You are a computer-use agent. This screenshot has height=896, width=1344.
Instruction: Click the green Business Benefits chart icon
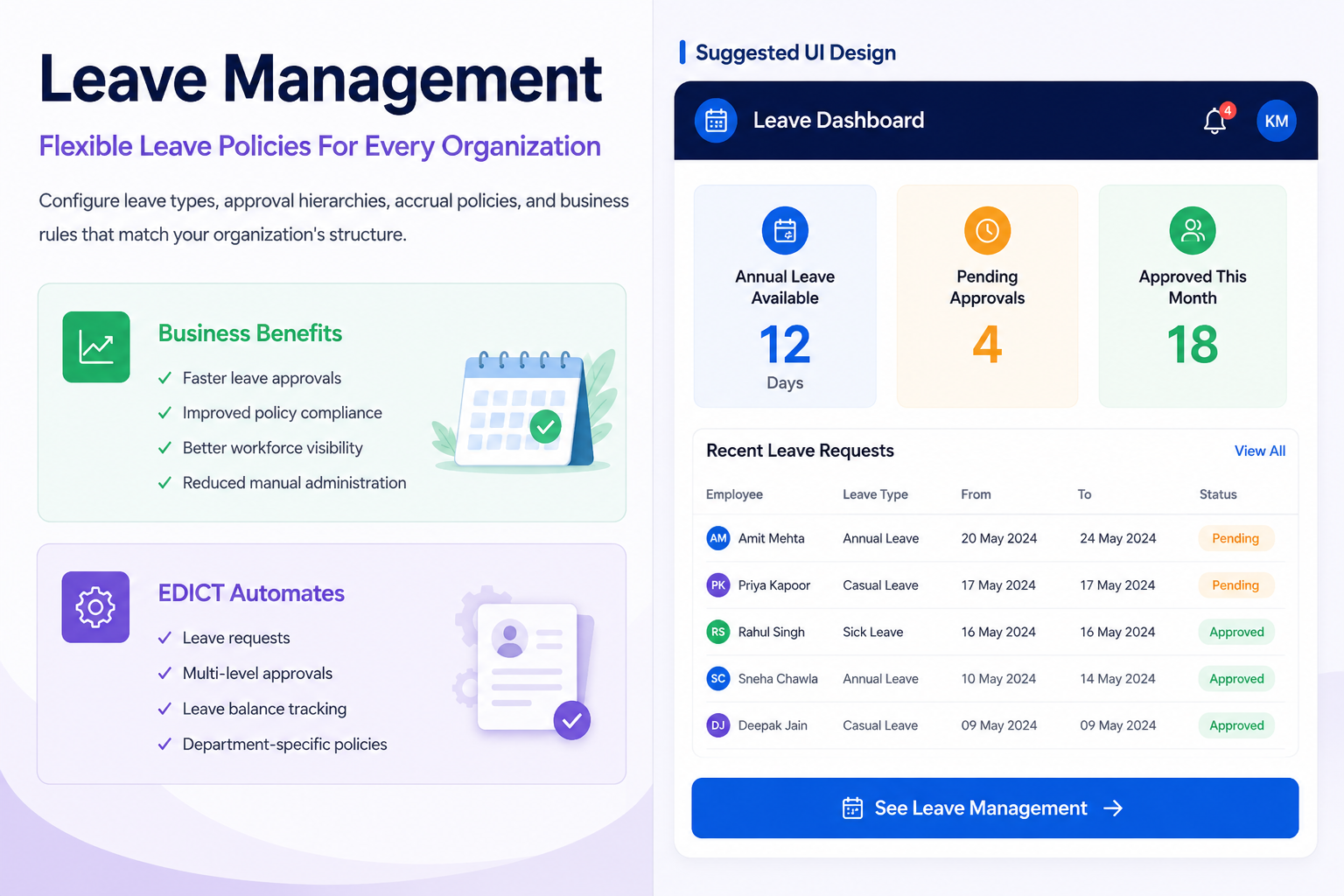click(96, 346)
